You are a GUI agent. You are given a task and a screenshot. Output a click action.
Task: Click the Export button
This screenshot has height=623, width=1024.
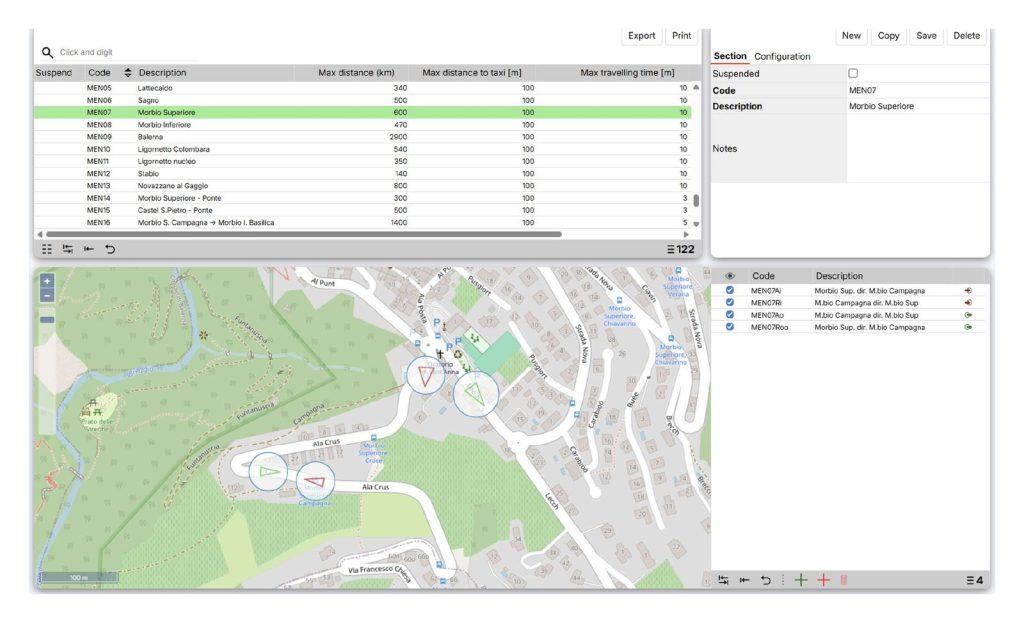[641, 36]
